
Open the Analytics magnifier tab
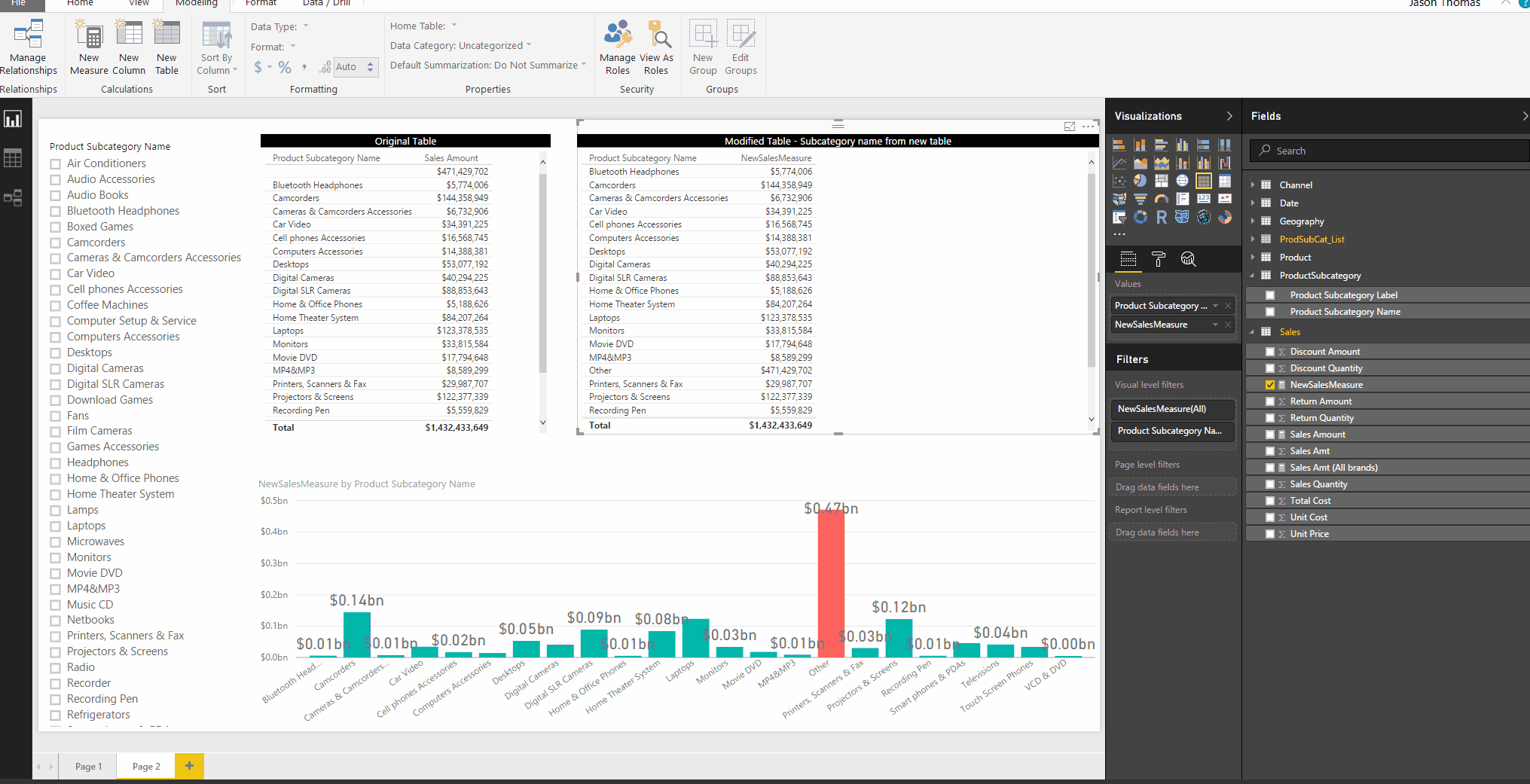[x=1188, y=259]
